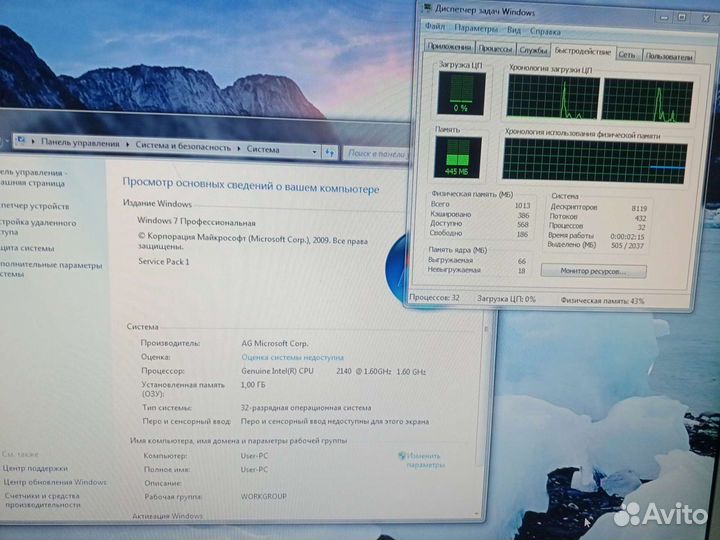The height and width of the screenshot is (540, 720).
Task: Open Центр обновления Windows link
Action: click(x=55, y=482)
